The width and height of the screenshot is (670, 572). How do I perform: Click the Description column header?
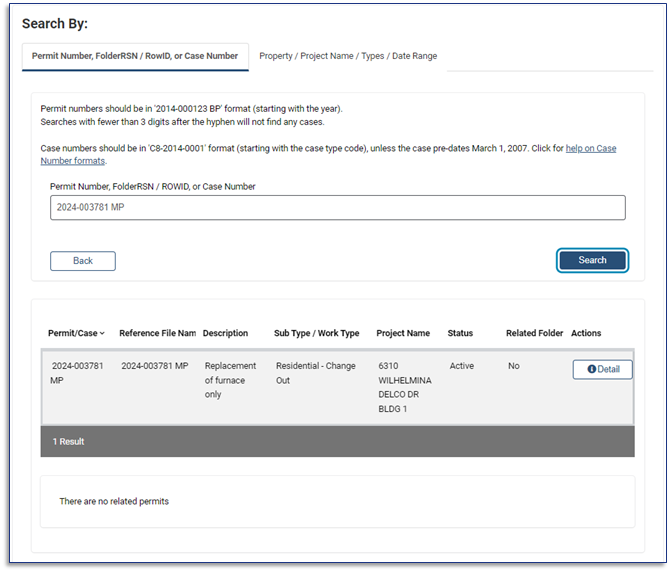tap(225, 333)
